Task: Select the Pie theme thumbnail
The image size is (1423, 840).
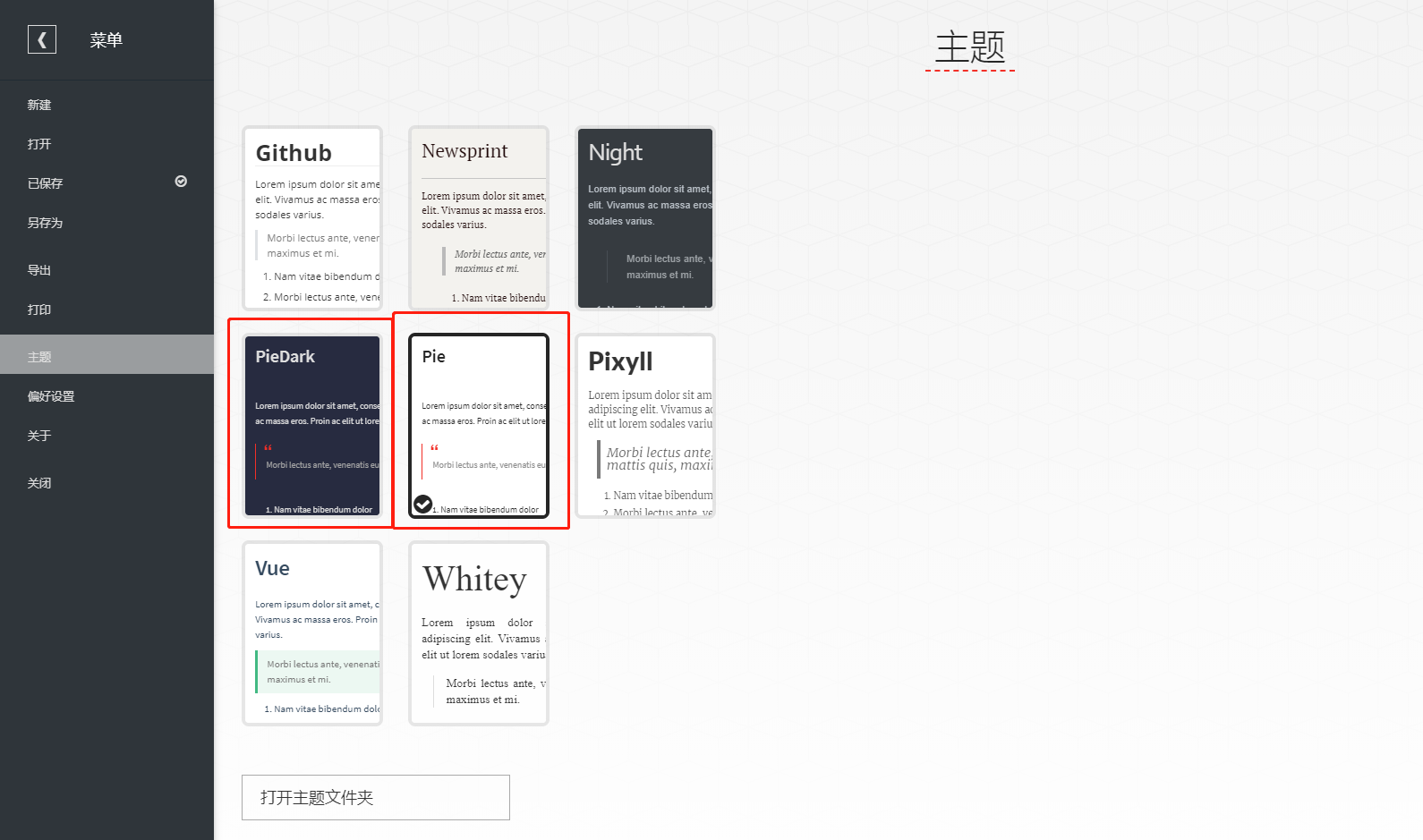Action: click(x=479, y=426)
